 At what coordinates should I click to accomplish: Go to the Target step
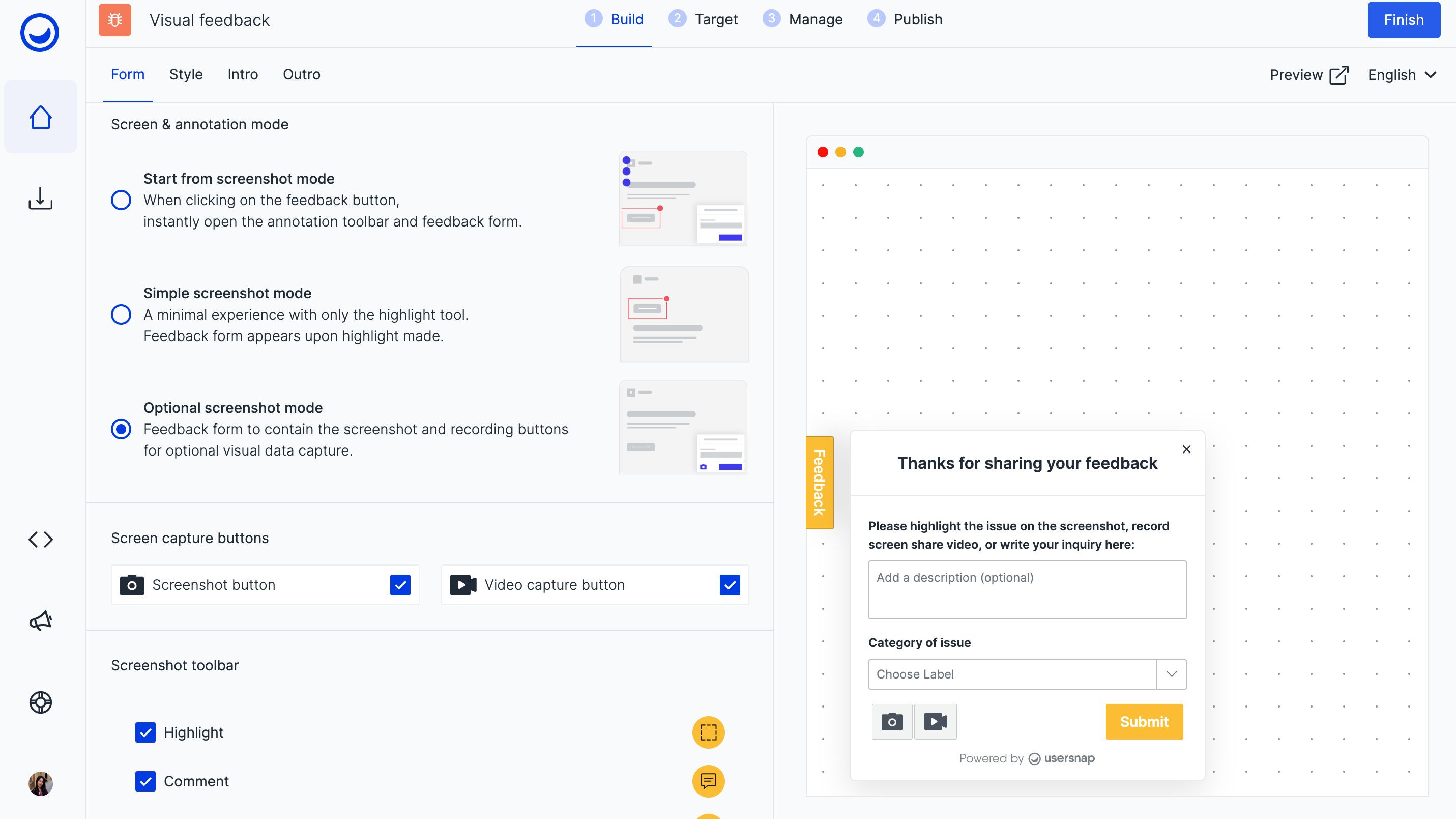703,19
